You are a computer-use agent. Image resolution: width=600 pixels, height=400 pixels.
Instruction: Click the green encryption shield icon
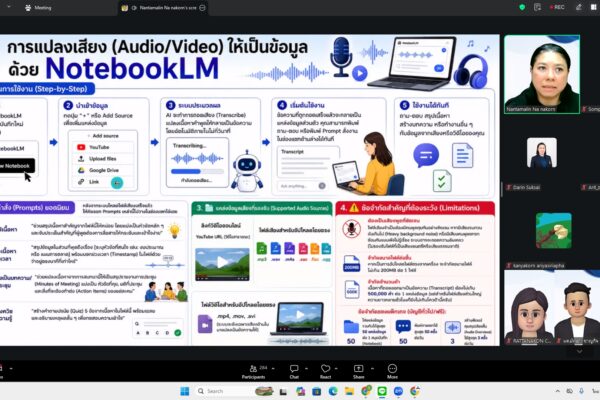coord(522,7)
